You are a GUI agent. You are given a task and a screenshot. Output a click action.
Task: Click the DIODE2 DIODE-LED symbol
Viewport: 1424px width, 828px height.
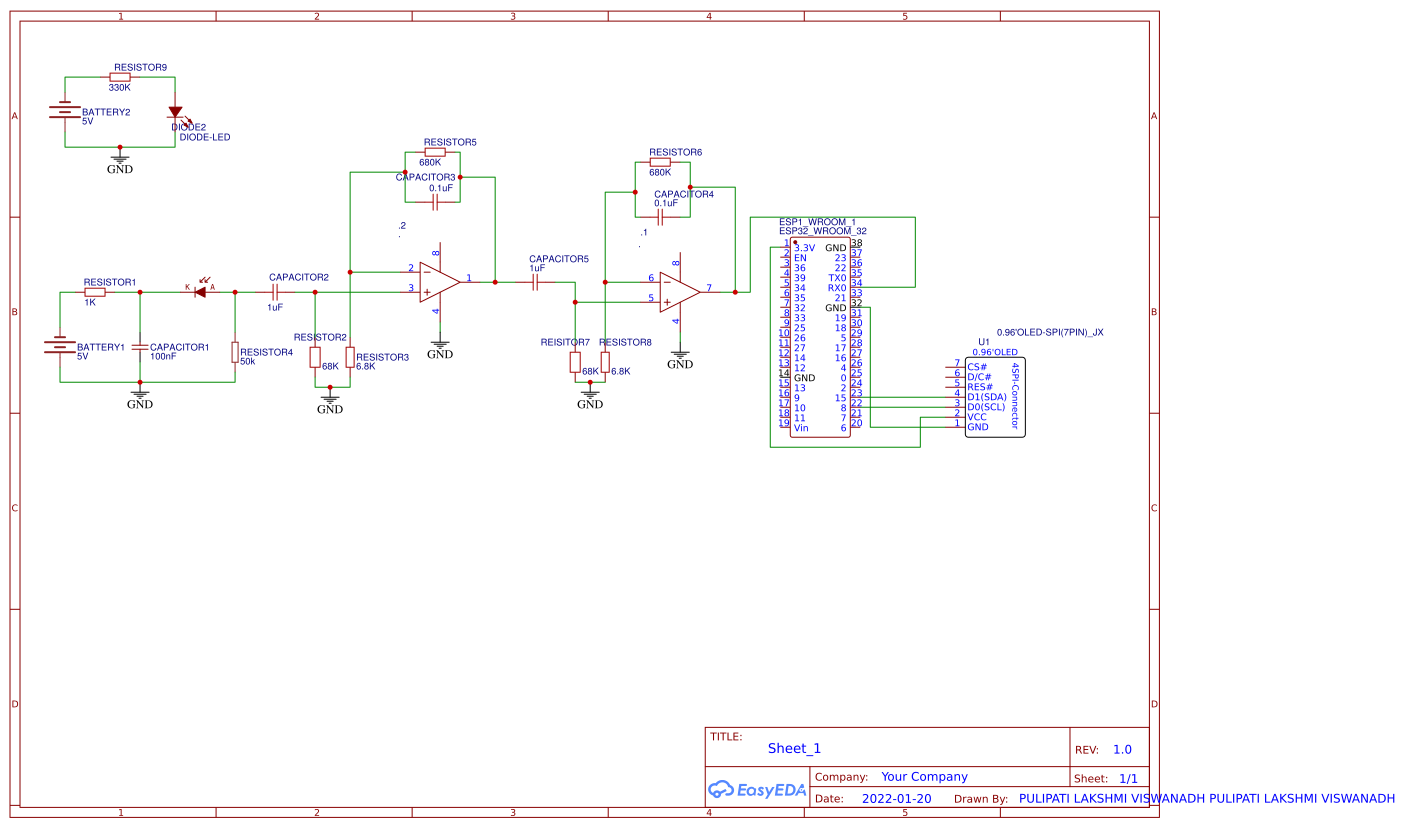pyautogui.click(x=176, y=112)
